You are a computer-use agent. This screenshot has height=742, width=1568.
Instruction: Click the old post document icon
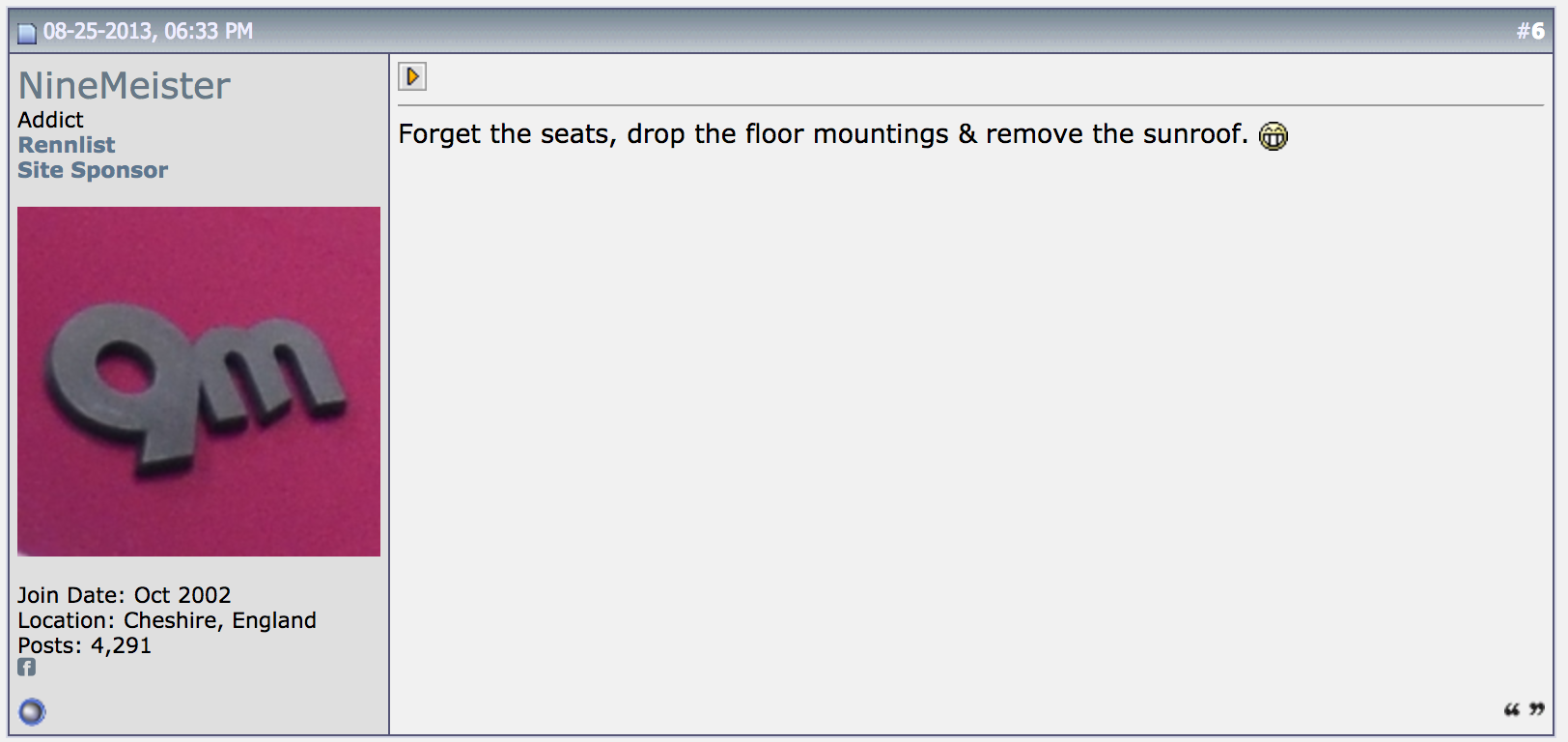pyautogui.click(x=27, y=33)
